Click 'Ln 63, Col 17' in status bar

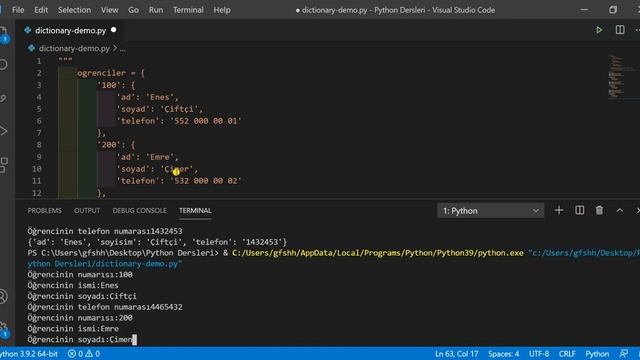[456, 354]
